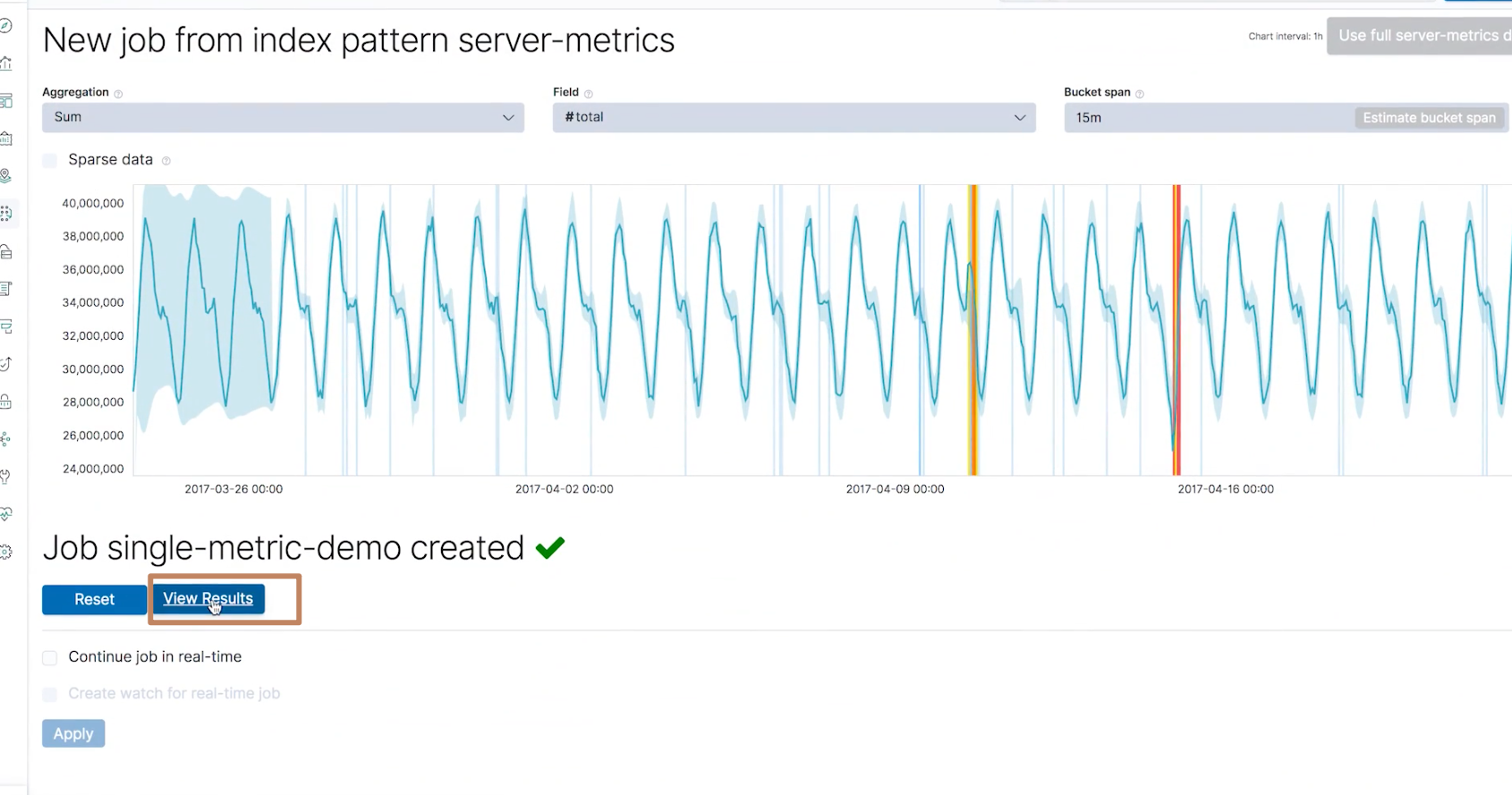Click the Sparse data info icon
The width and height of the screenshot is (1512, 795).
pos(166,161)
